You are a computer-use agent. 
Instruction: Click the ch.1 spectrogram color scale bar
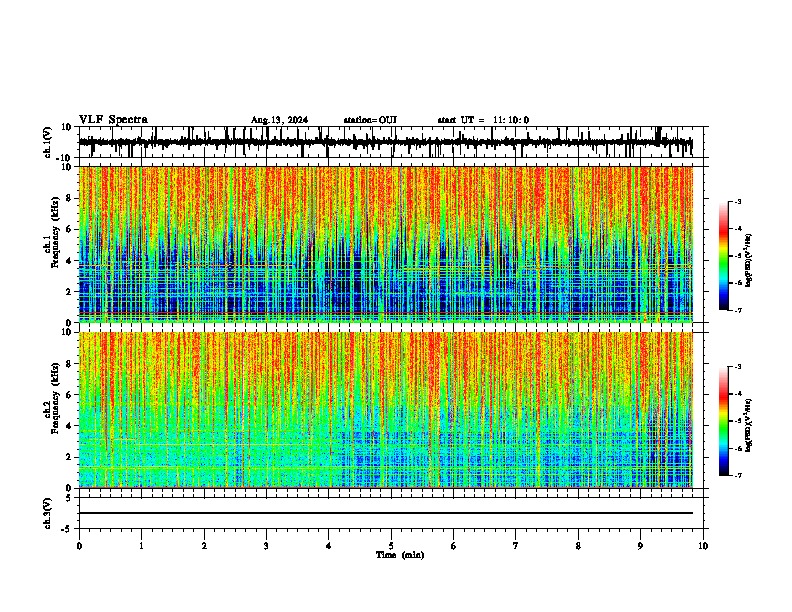(724, 256)
